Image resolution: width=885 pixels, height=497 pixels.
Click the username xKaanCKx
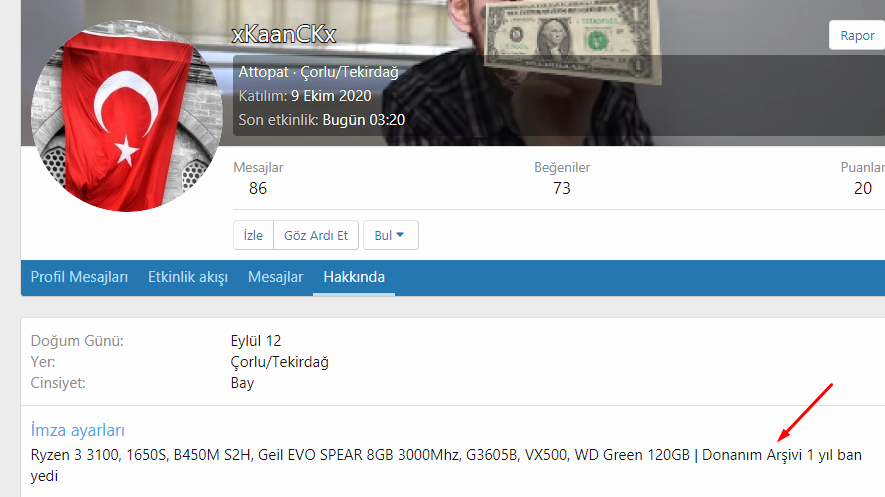(x=284, y=34)
